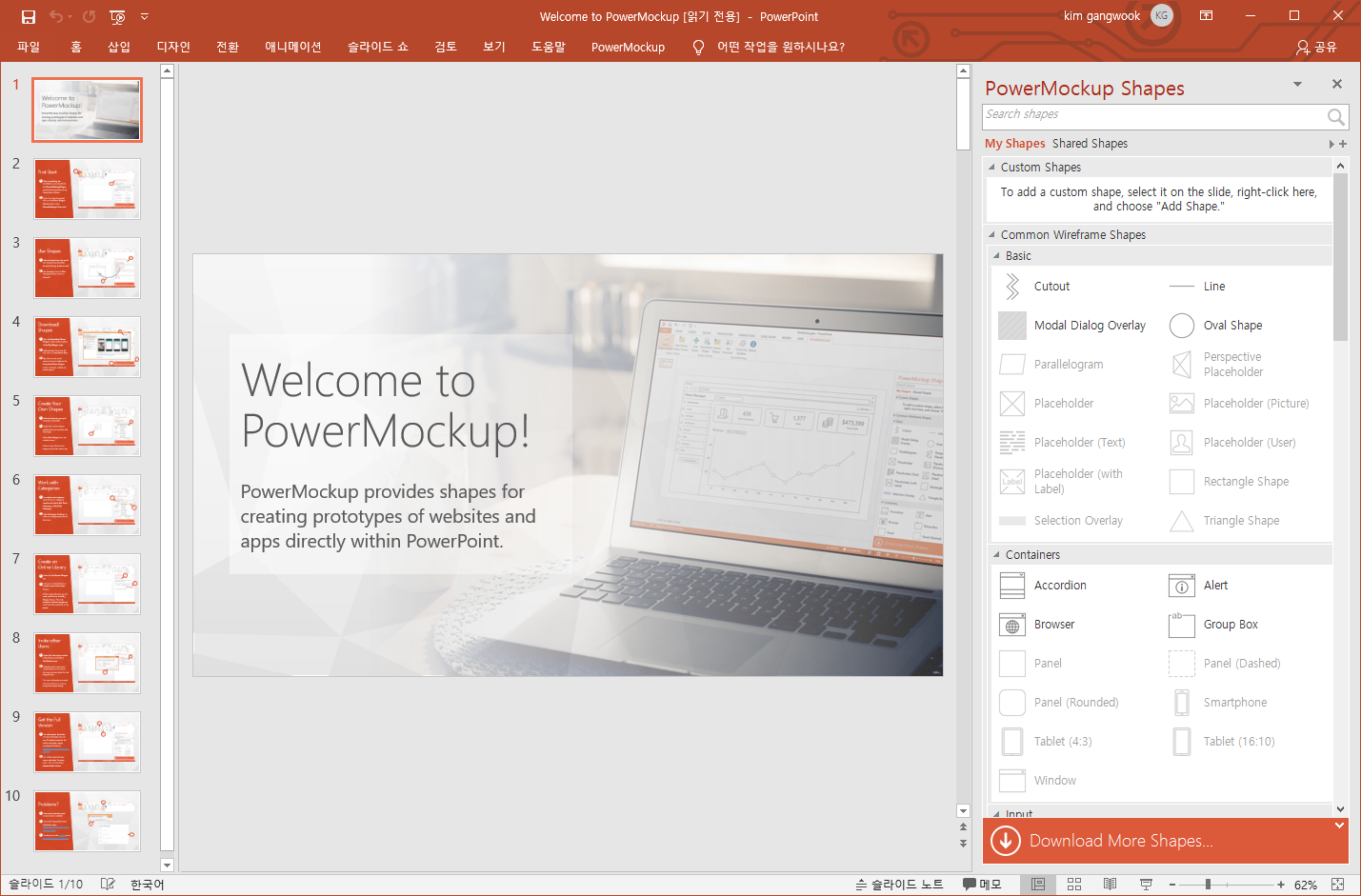Open the 애니메이션 ribbon tab
The image size is (1361, 896).
tap(293, 47)
